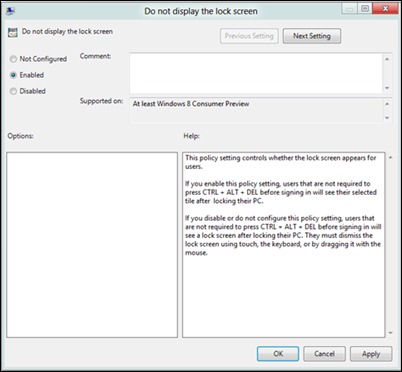Click the 'Help:' label

[x=191, y=136]
